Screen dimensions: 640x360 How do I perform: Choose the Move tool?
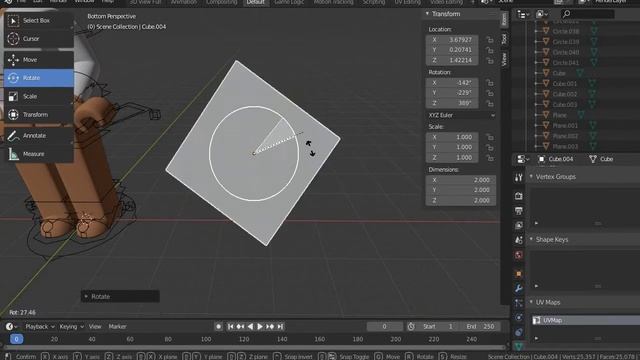[x=39, y=60]
